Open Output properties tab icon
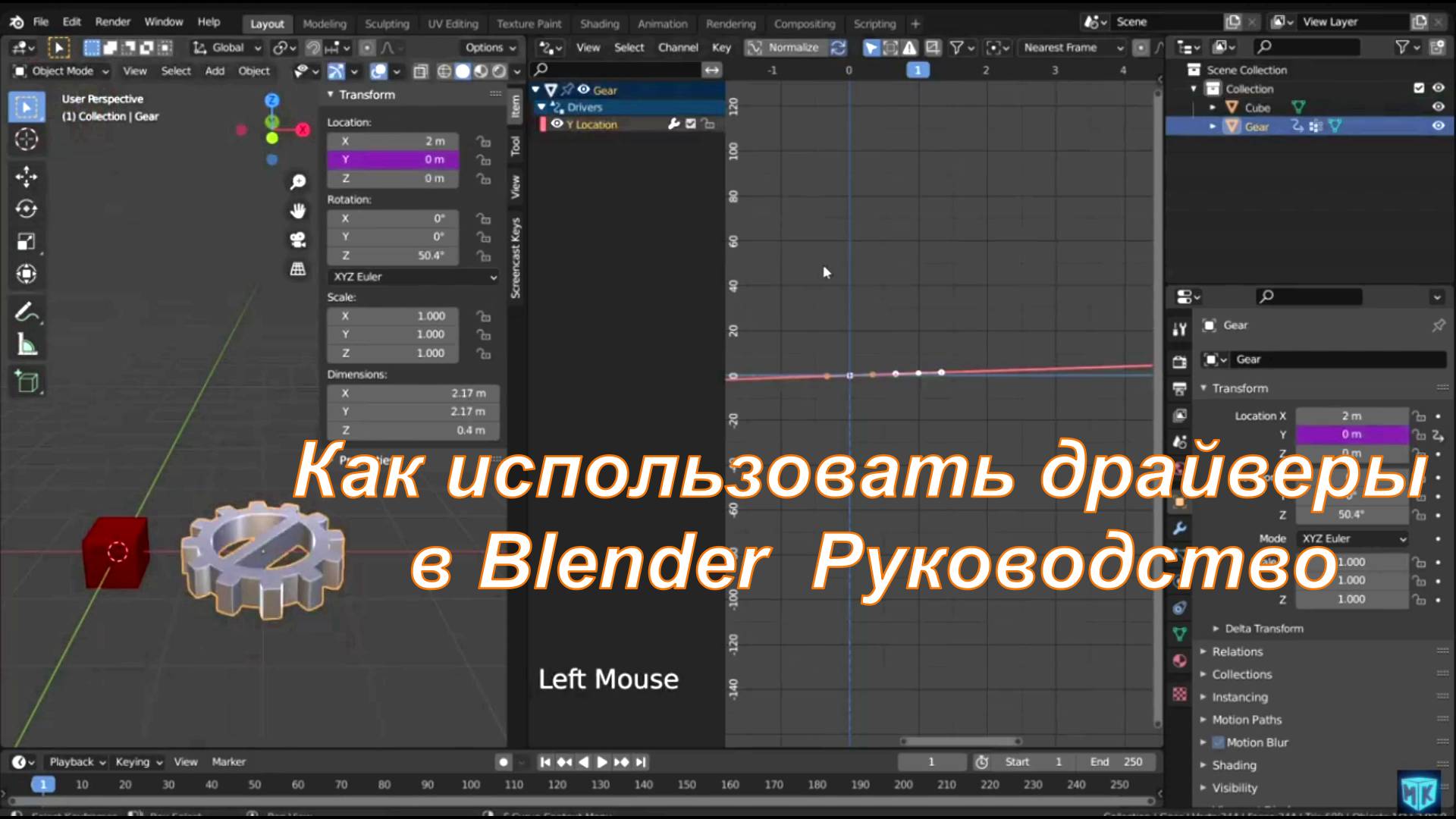 click(x=1179, y=389)
